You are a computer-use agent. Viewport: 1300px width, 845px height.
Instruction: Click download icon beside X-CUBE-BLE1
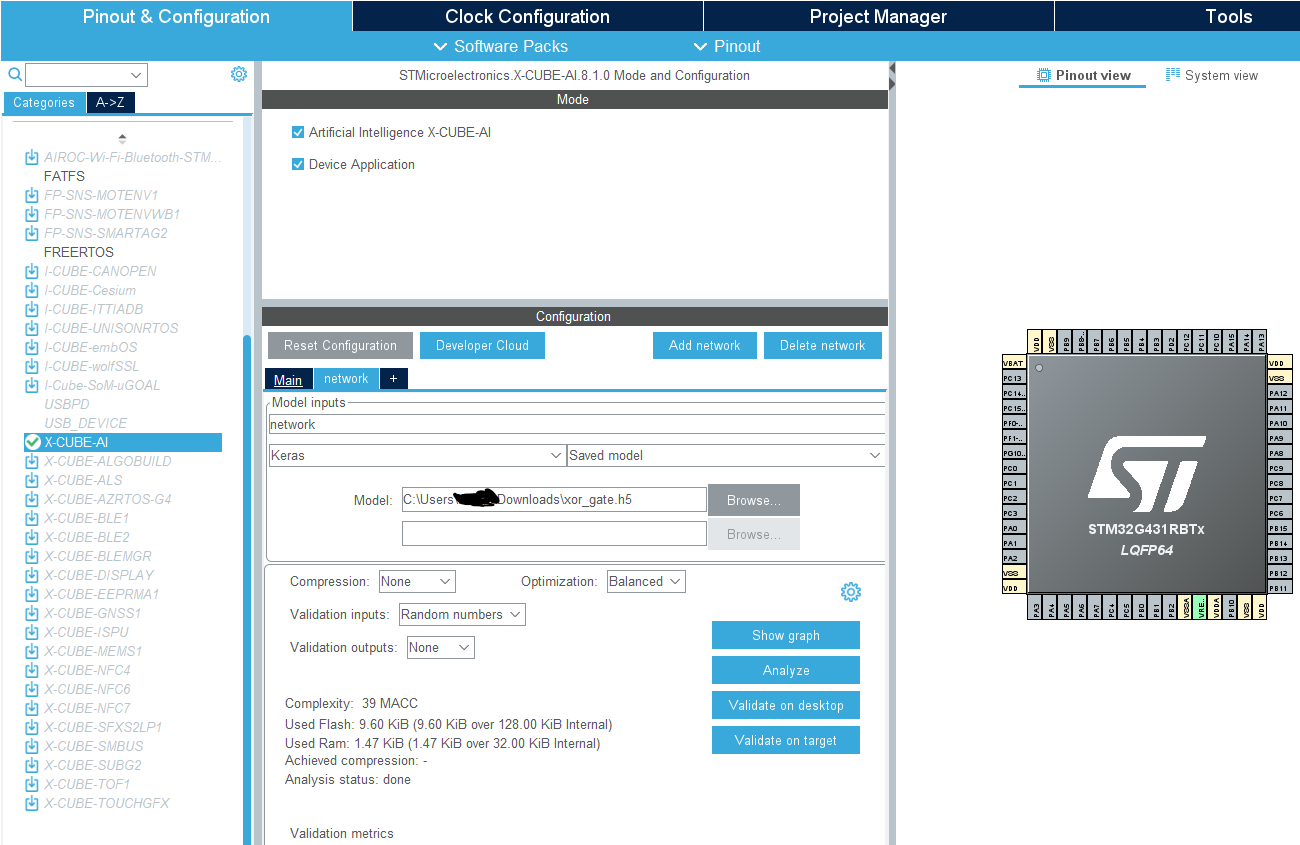click(x=32, y=518)
